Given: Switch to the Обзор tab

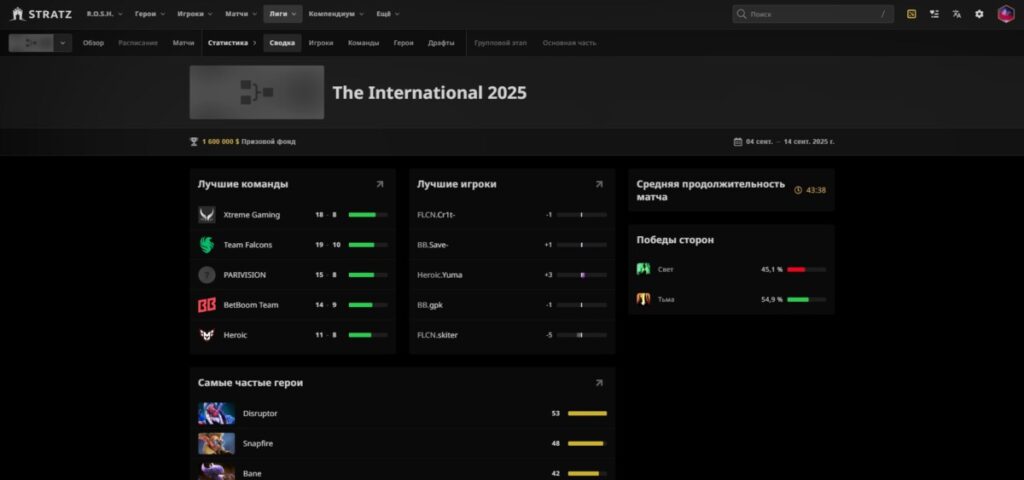Looking at the screenshot, I should coord(93,43).
